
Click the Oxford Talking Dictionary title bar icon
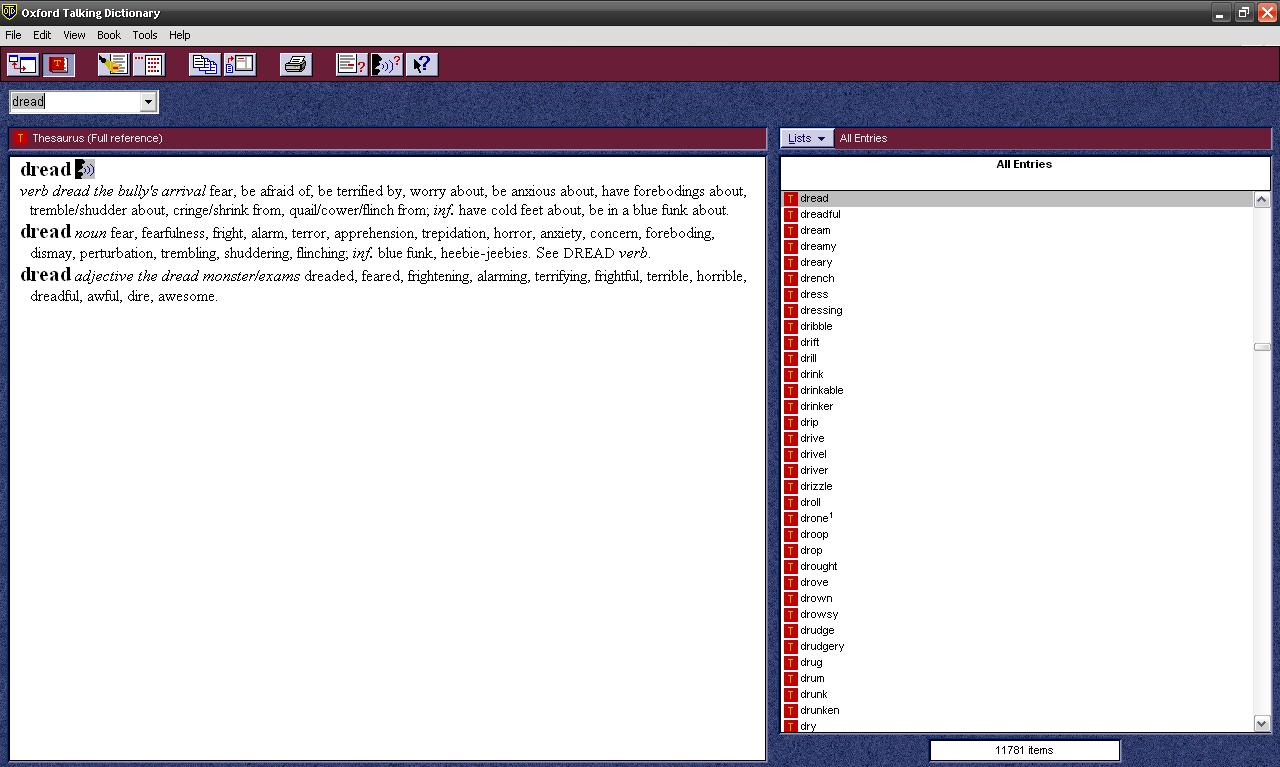pos(10,12)
